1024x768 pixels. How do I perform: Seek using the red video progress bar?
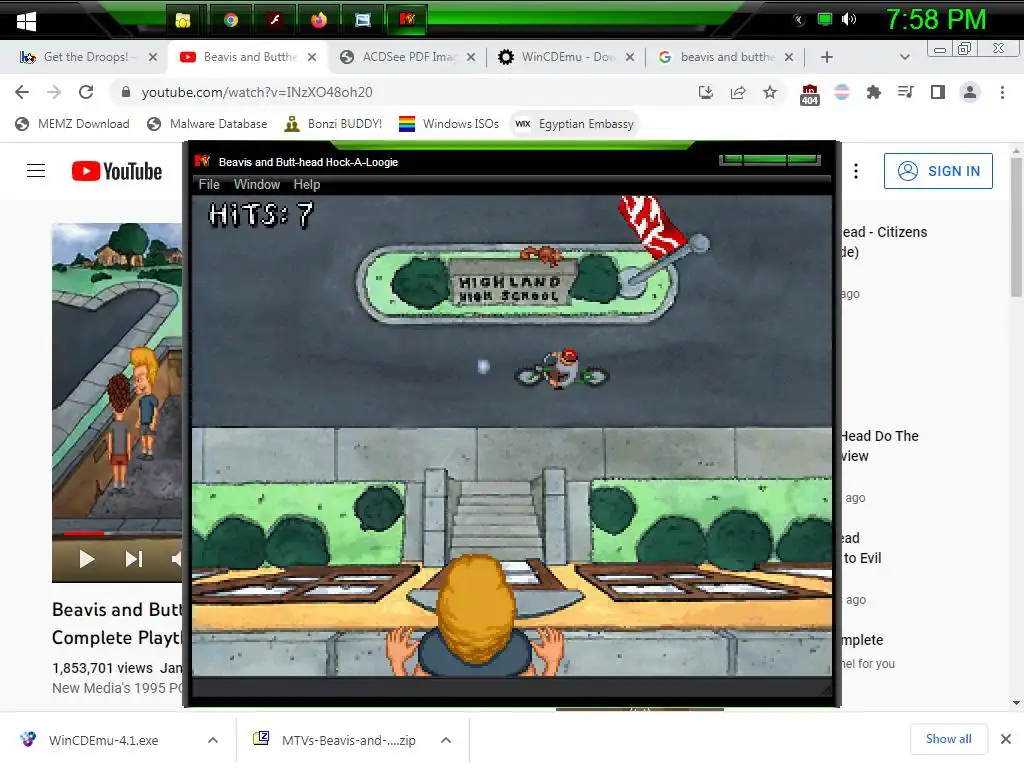84,534
